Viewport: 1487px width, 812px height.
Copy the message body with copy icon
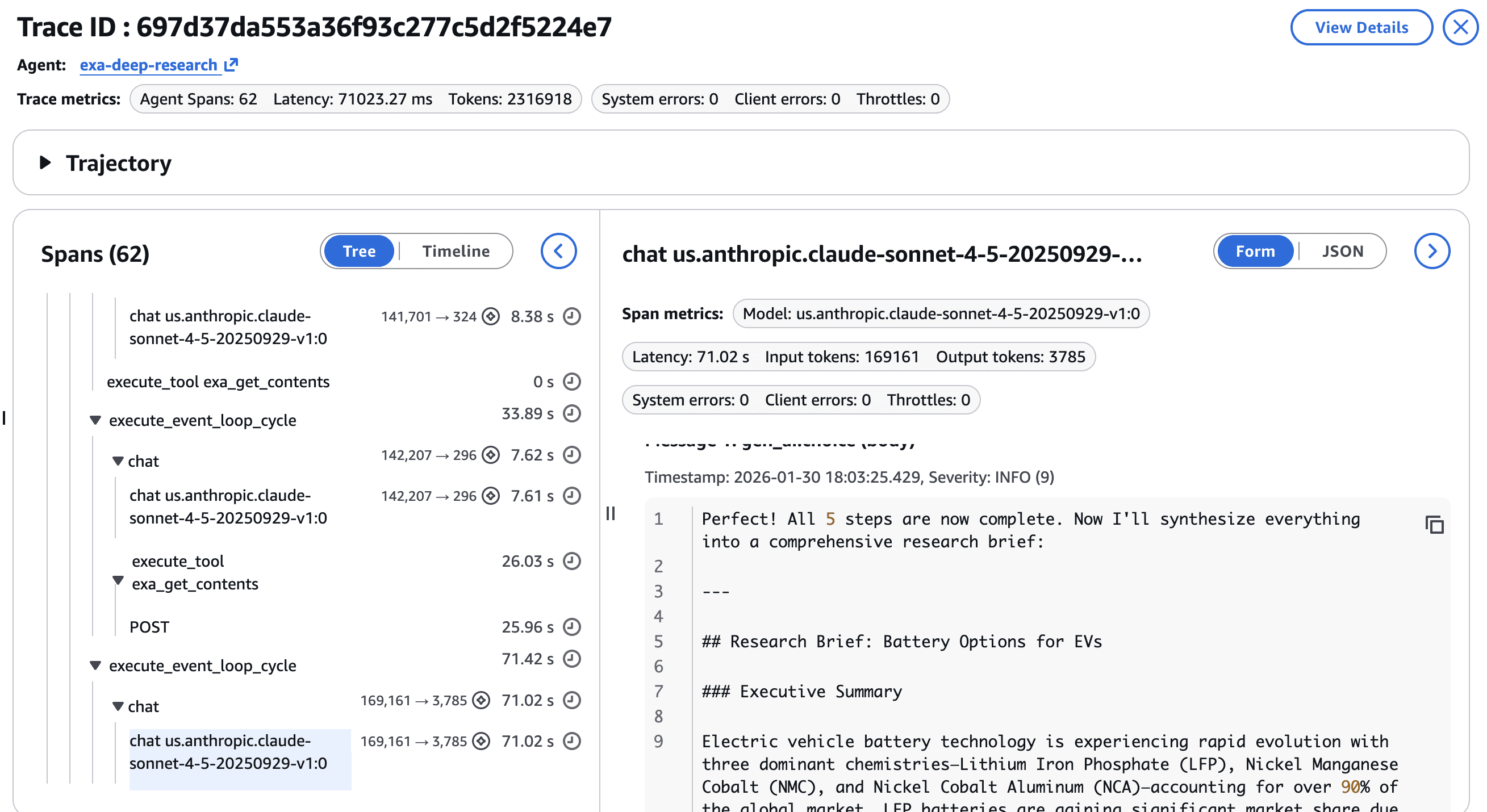click(x=1434, y=525)
